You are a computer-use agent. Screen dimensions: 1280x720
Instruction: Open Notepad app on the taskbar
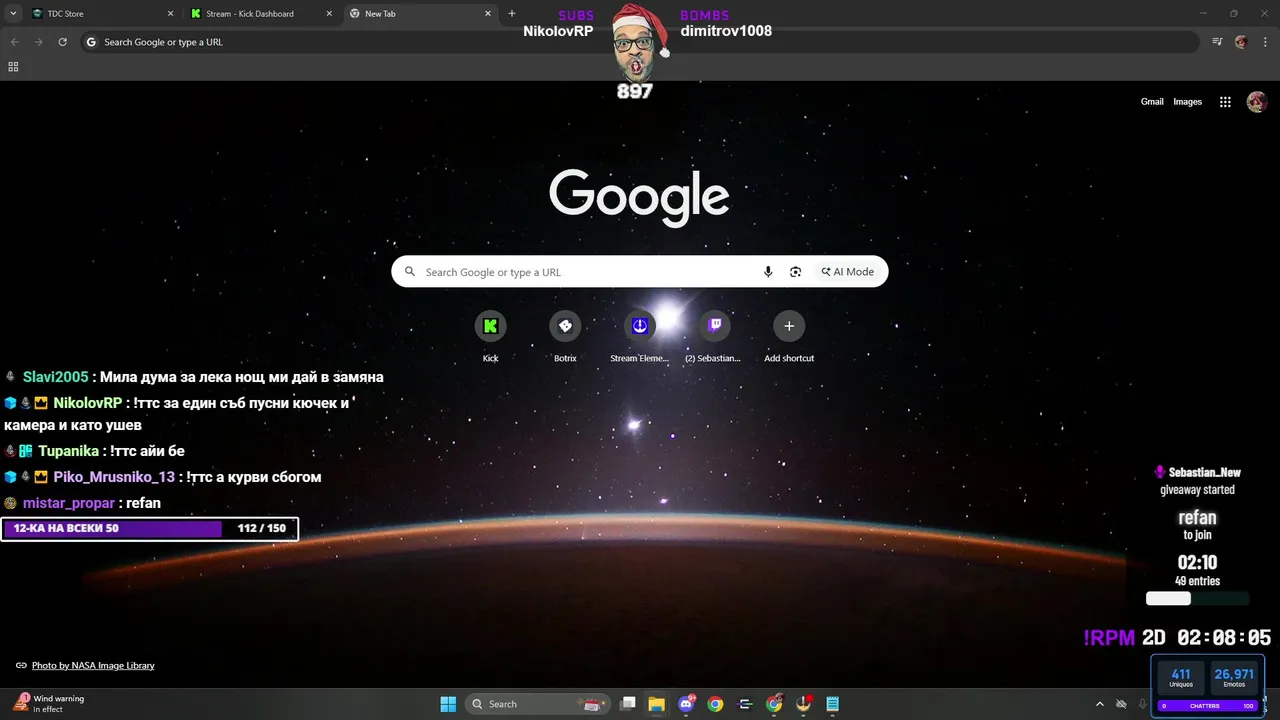(x=833, y=704)
